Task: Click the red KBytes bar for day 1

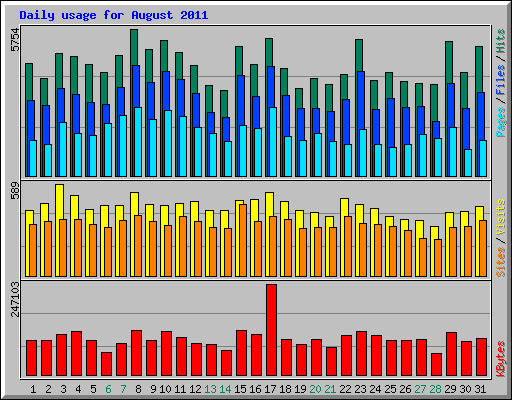Action: coord(31,358)
